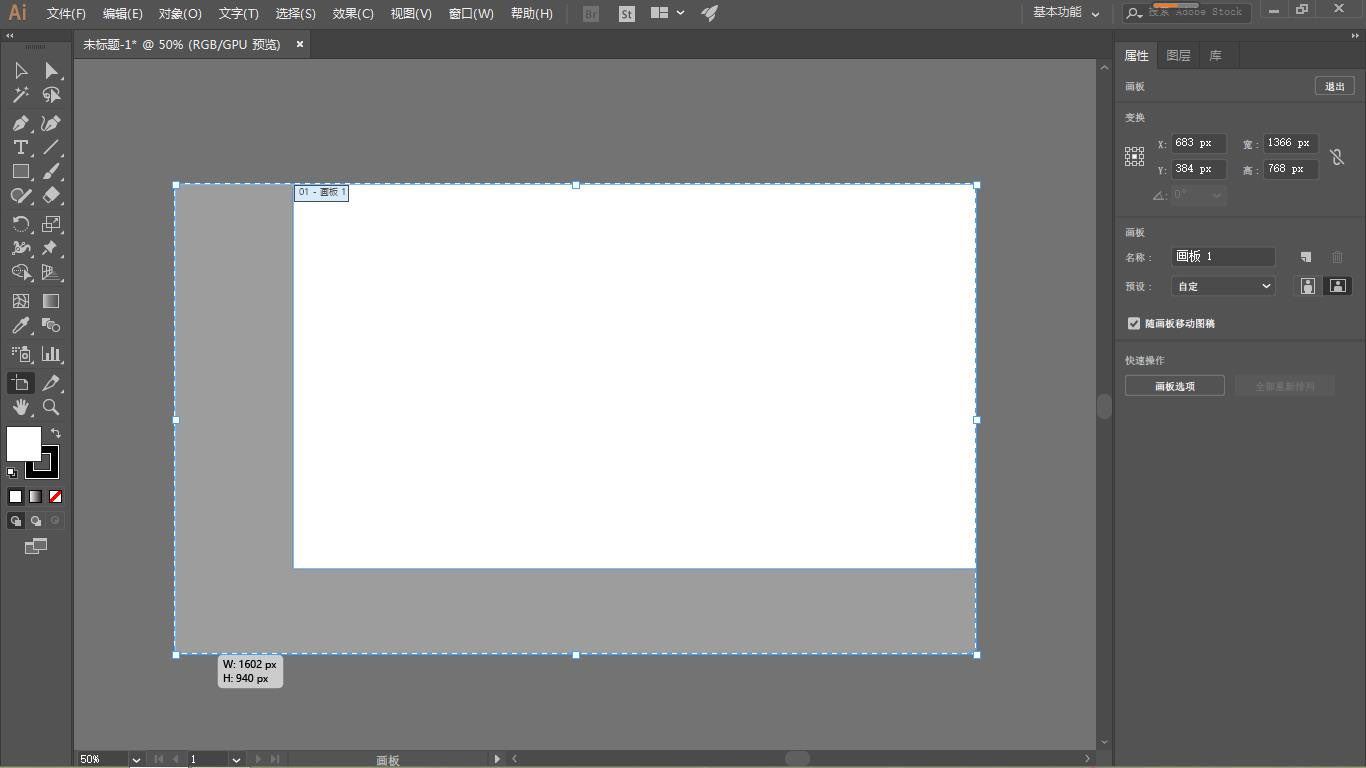Click the 画板选项 button

click(1174, 386)
